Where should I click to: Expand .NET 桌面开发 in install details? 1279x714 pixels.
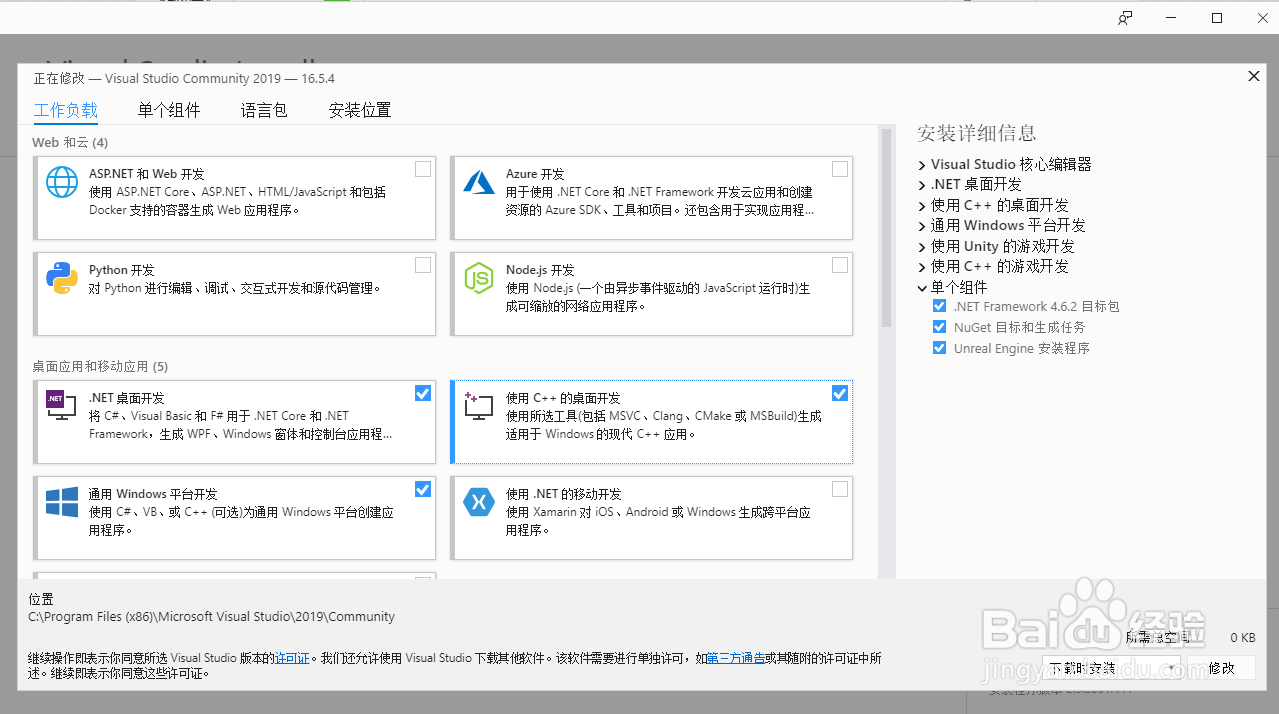(922, 185)
